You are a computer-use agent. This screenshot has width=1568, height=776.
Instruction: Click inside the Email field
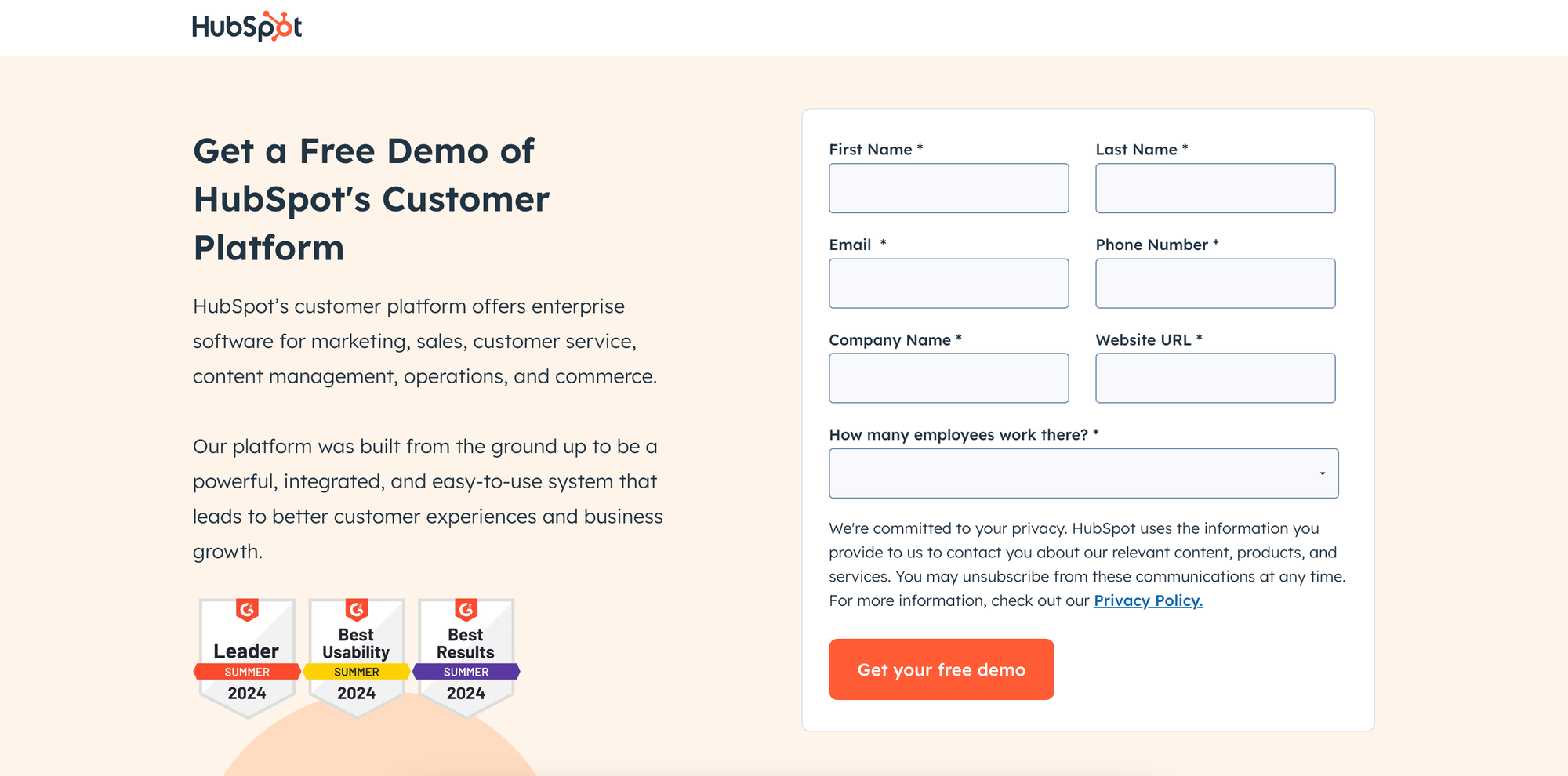[x=948, y=283]
